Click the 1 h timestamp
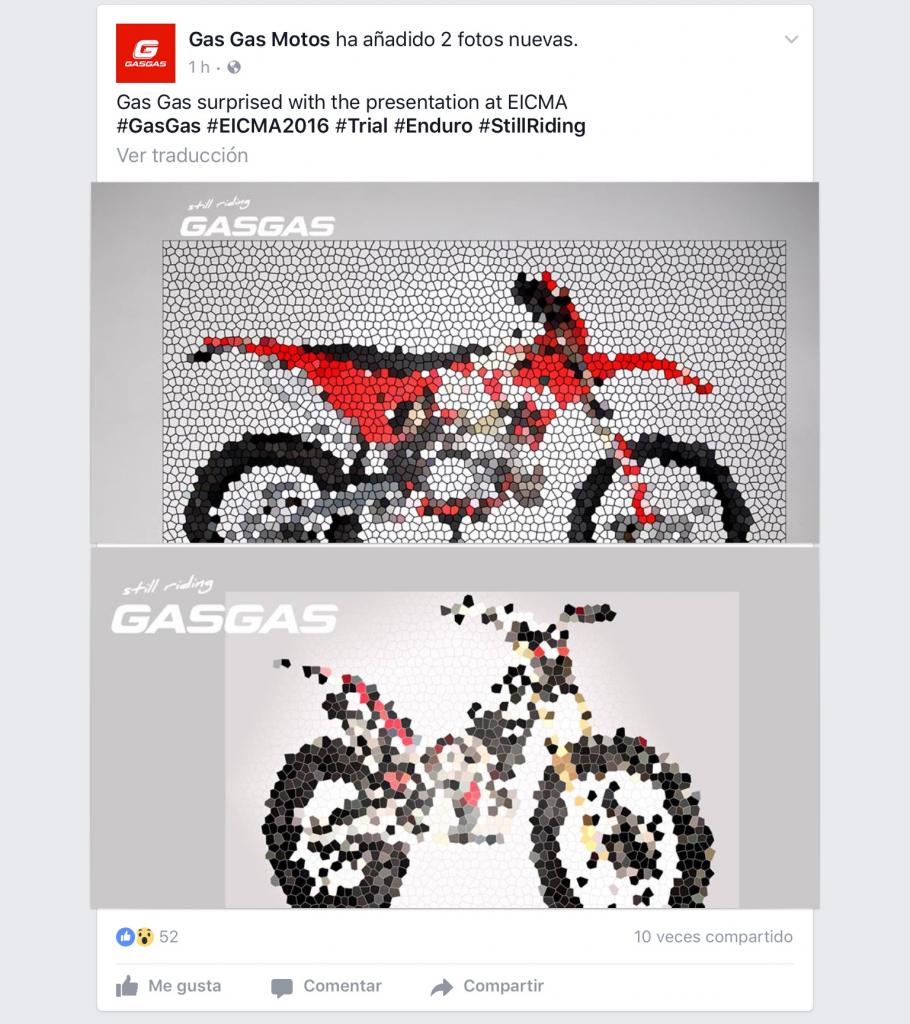Viewport: 910px width, 1024px height. [x=199, y=67]
